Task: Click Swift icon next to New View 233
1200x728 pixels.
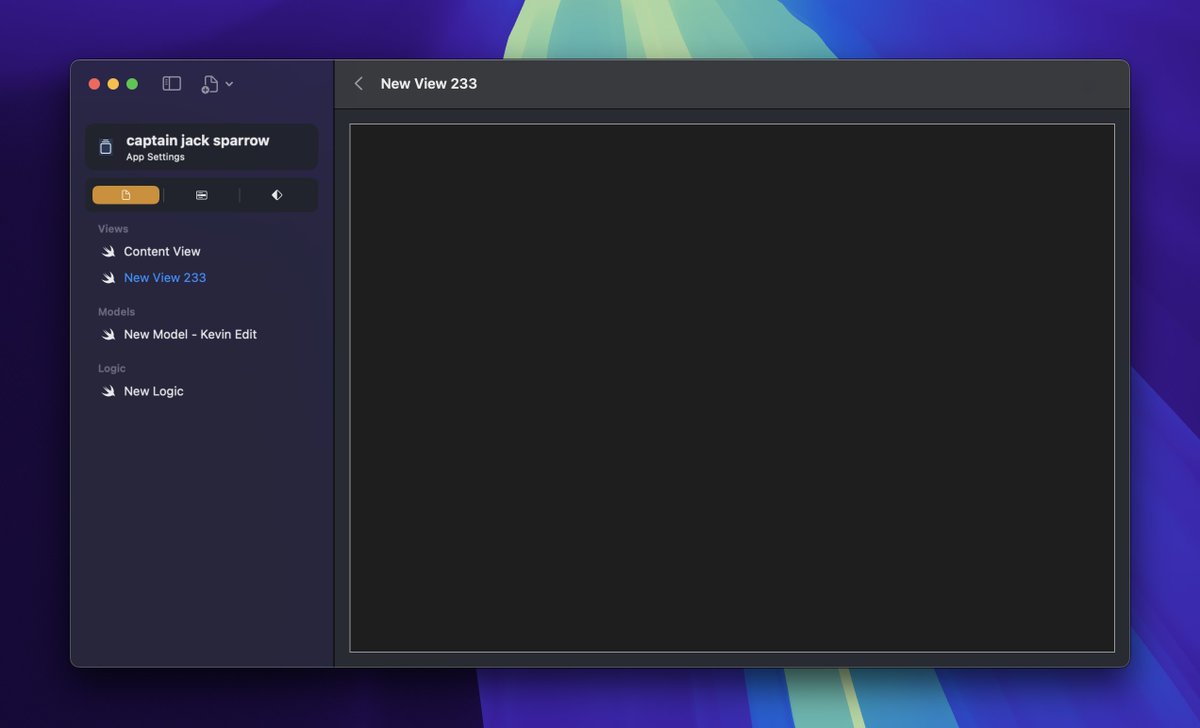Action: (x=108, y=278)
